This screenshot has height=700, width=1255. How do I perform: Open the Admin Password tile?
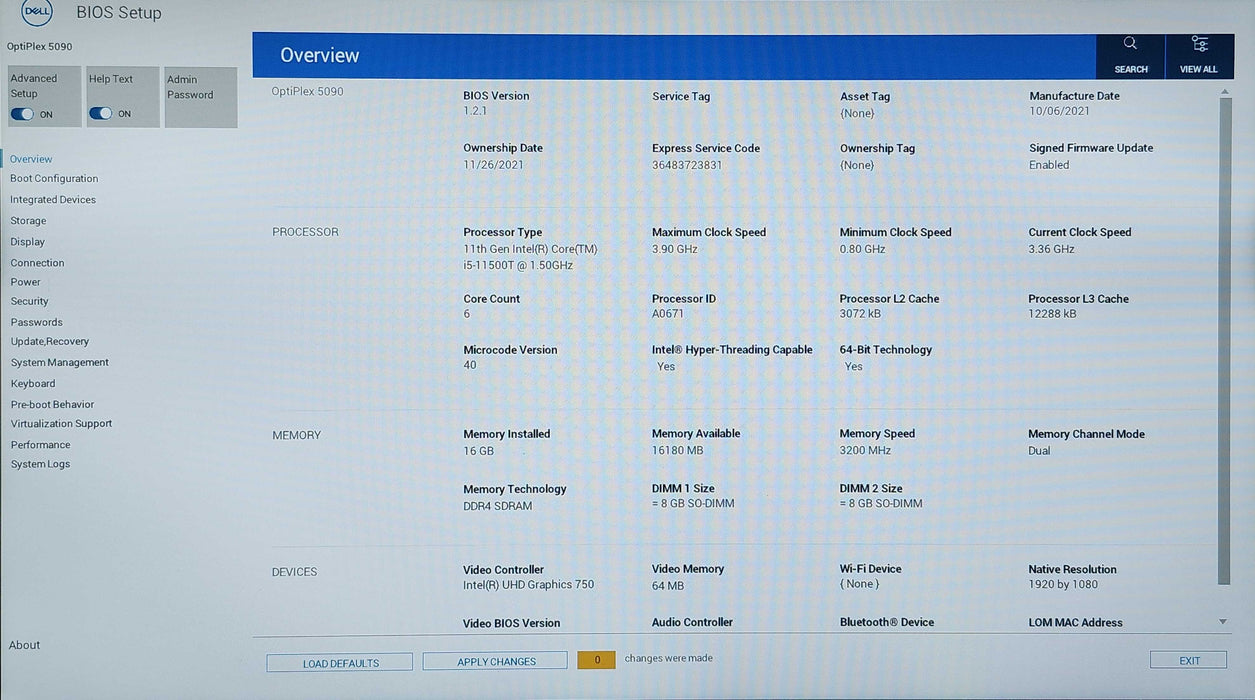(x=200, y=97)
